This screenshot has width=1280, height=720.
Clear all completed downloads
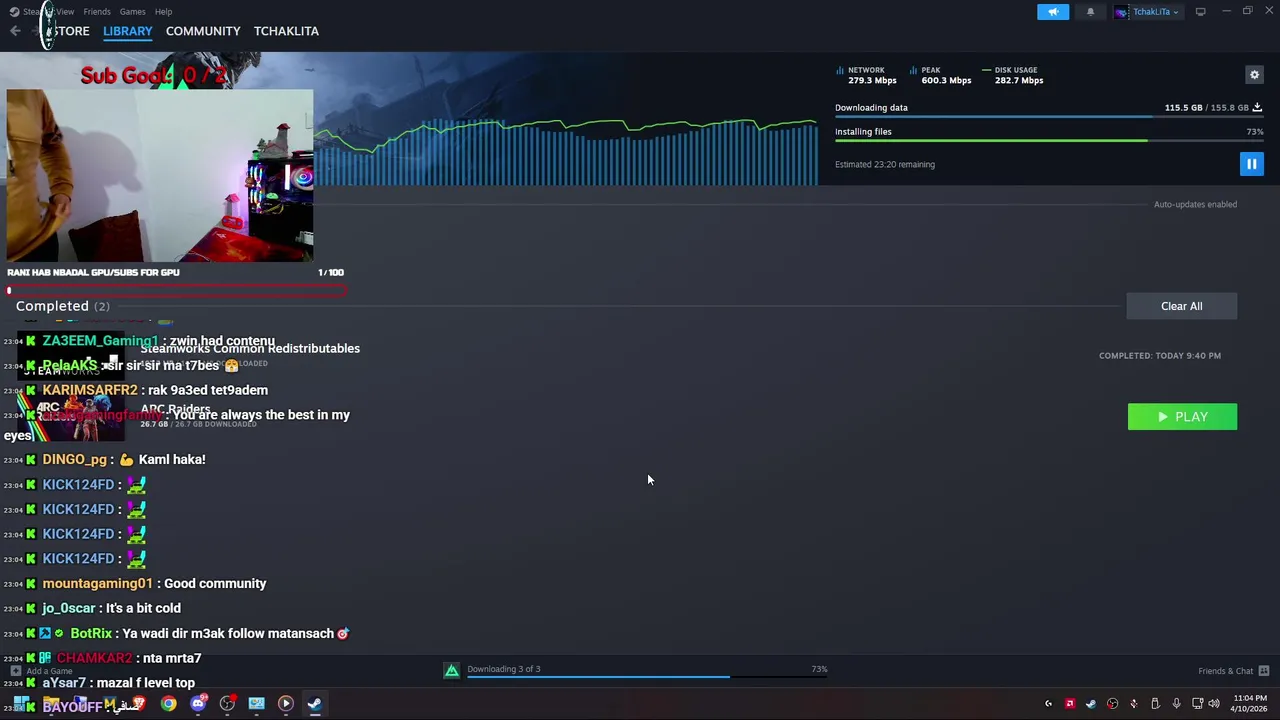1182,306
